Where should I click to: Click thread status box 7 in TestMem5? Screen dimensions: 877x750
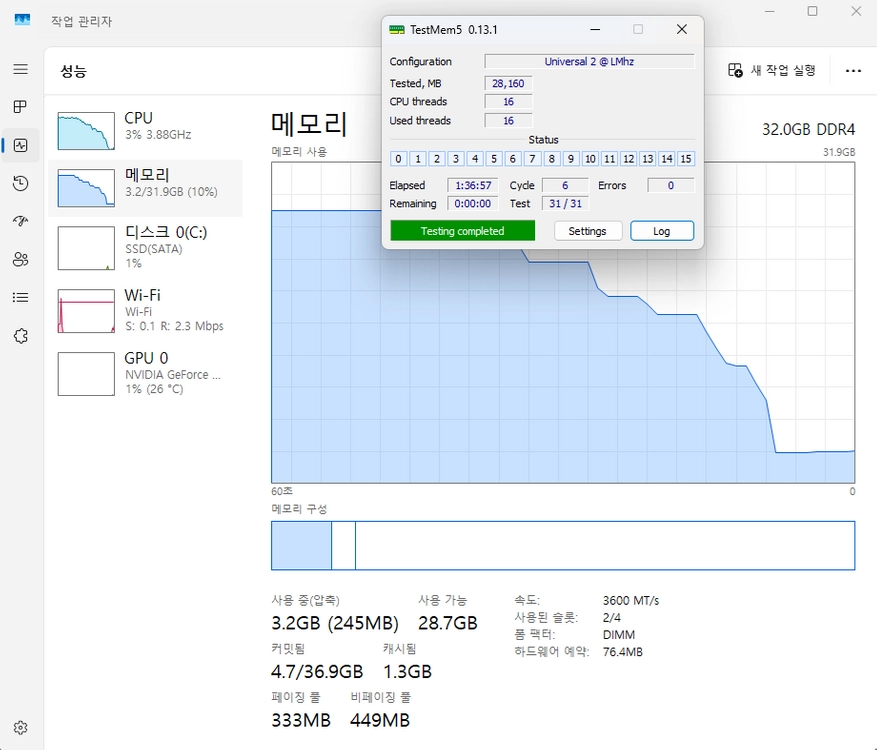[x=532, y=159]
